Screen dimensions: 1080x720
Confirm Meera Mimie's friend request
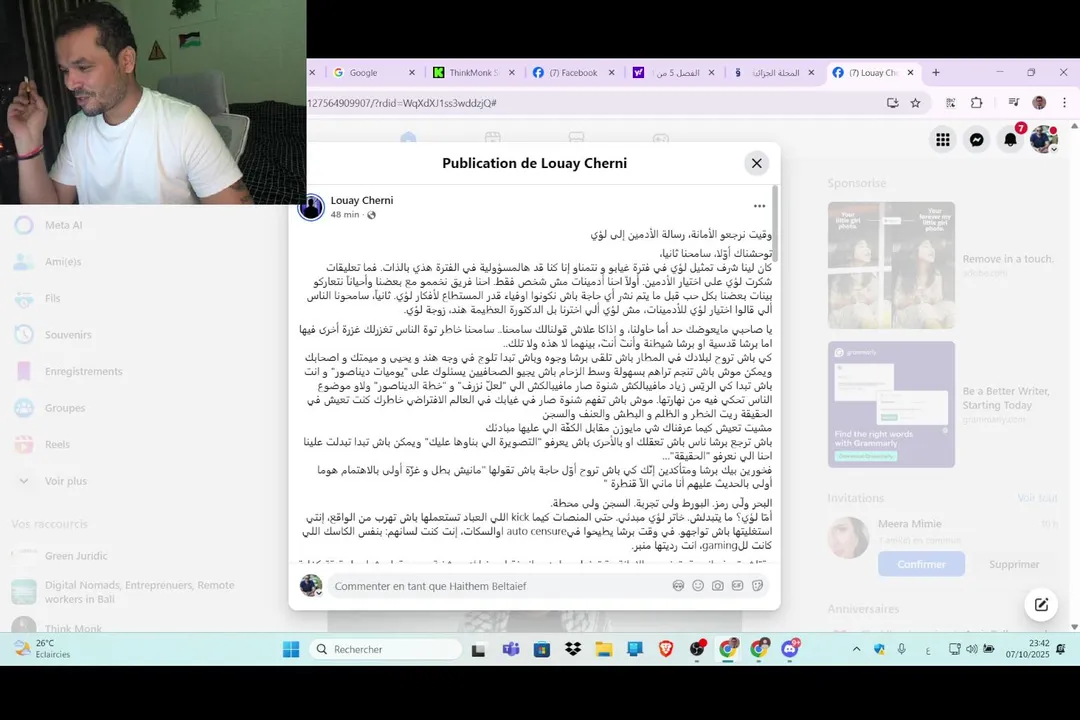point(921,564)
